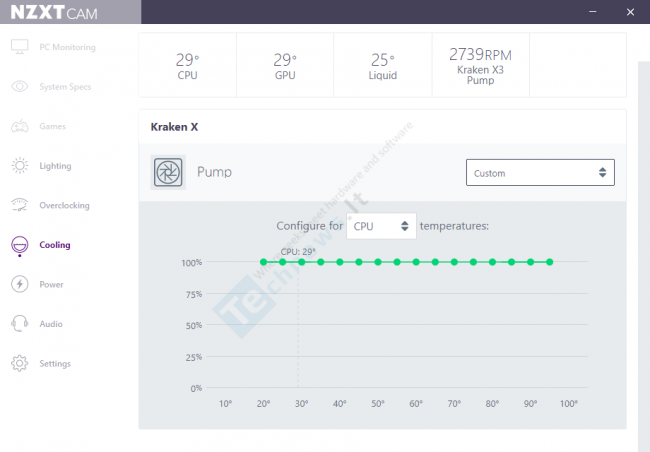Open the Games menu item
This screenshot has width=650, height=452.
(53, 126)
